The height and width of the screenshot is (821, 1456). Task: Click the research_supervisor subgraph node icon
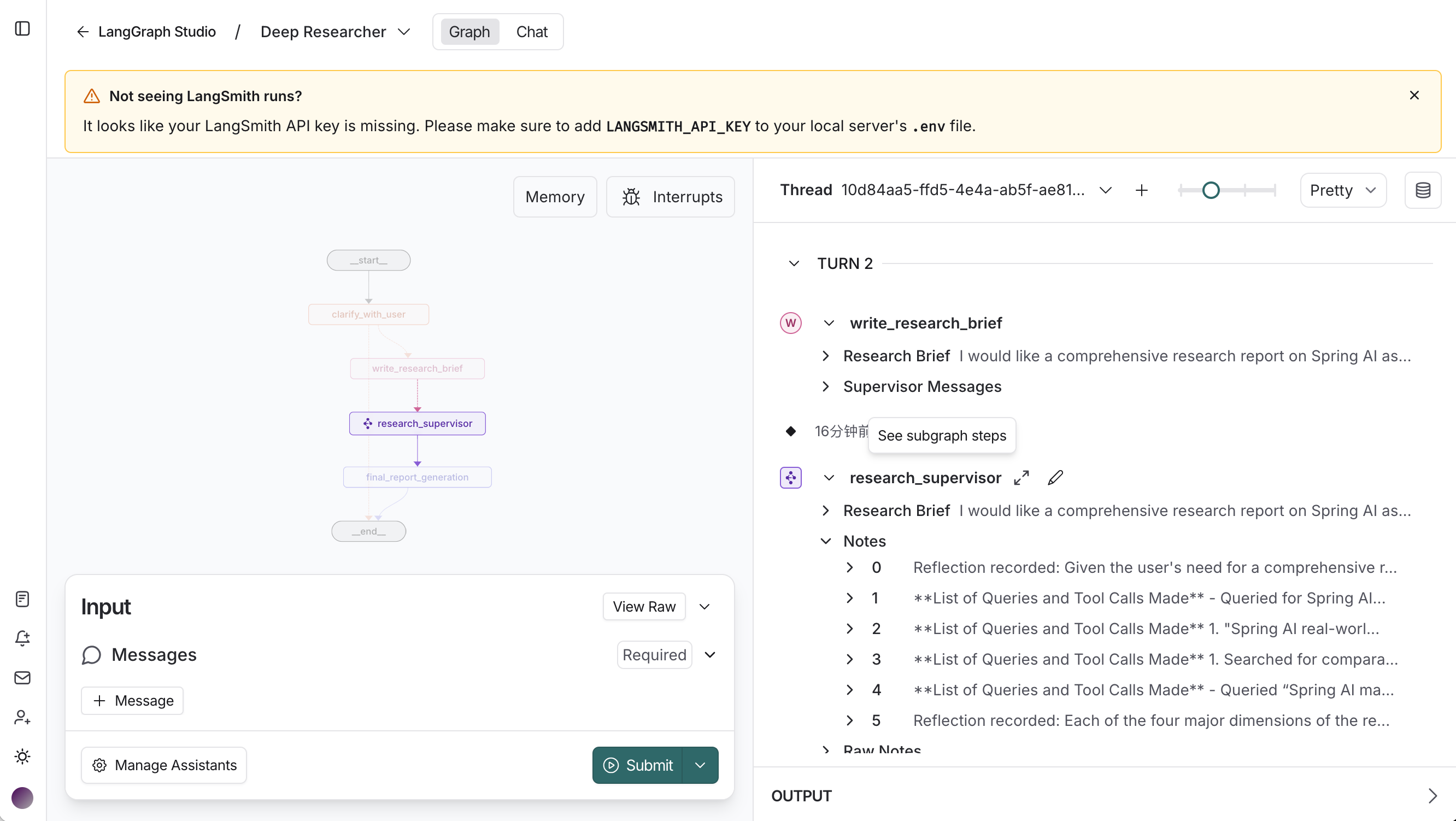(790, 478)
